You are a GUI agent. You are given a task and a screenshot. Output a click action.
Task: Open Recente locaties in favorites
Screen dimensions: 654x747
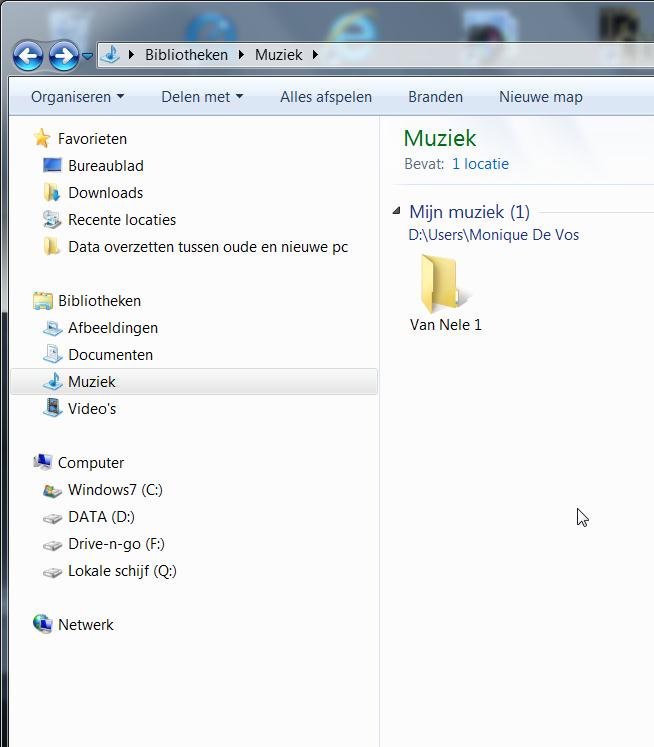tap(122, 220)
